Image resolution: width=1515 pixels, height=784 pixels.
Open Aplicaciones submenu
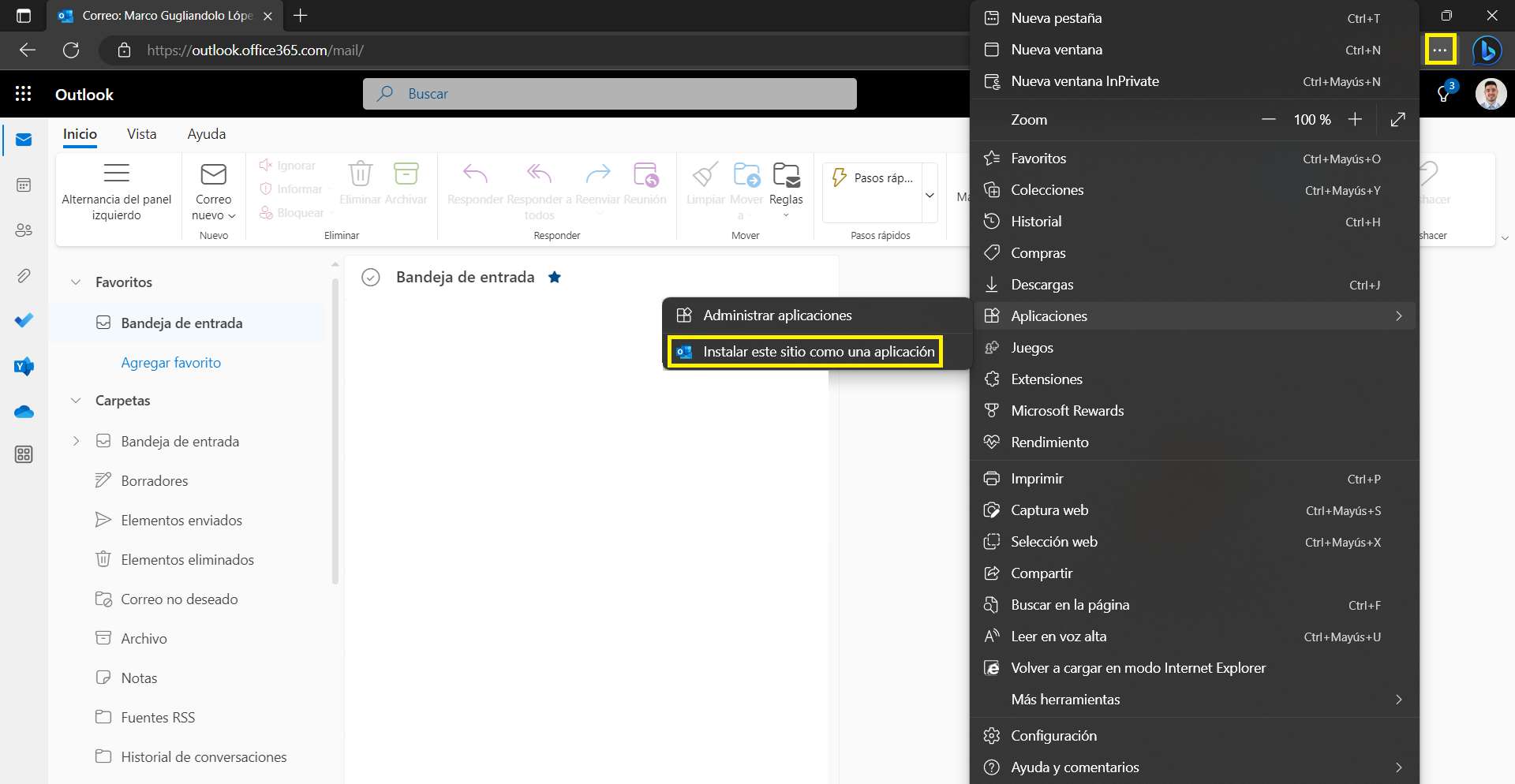[x=1195, y=315]
